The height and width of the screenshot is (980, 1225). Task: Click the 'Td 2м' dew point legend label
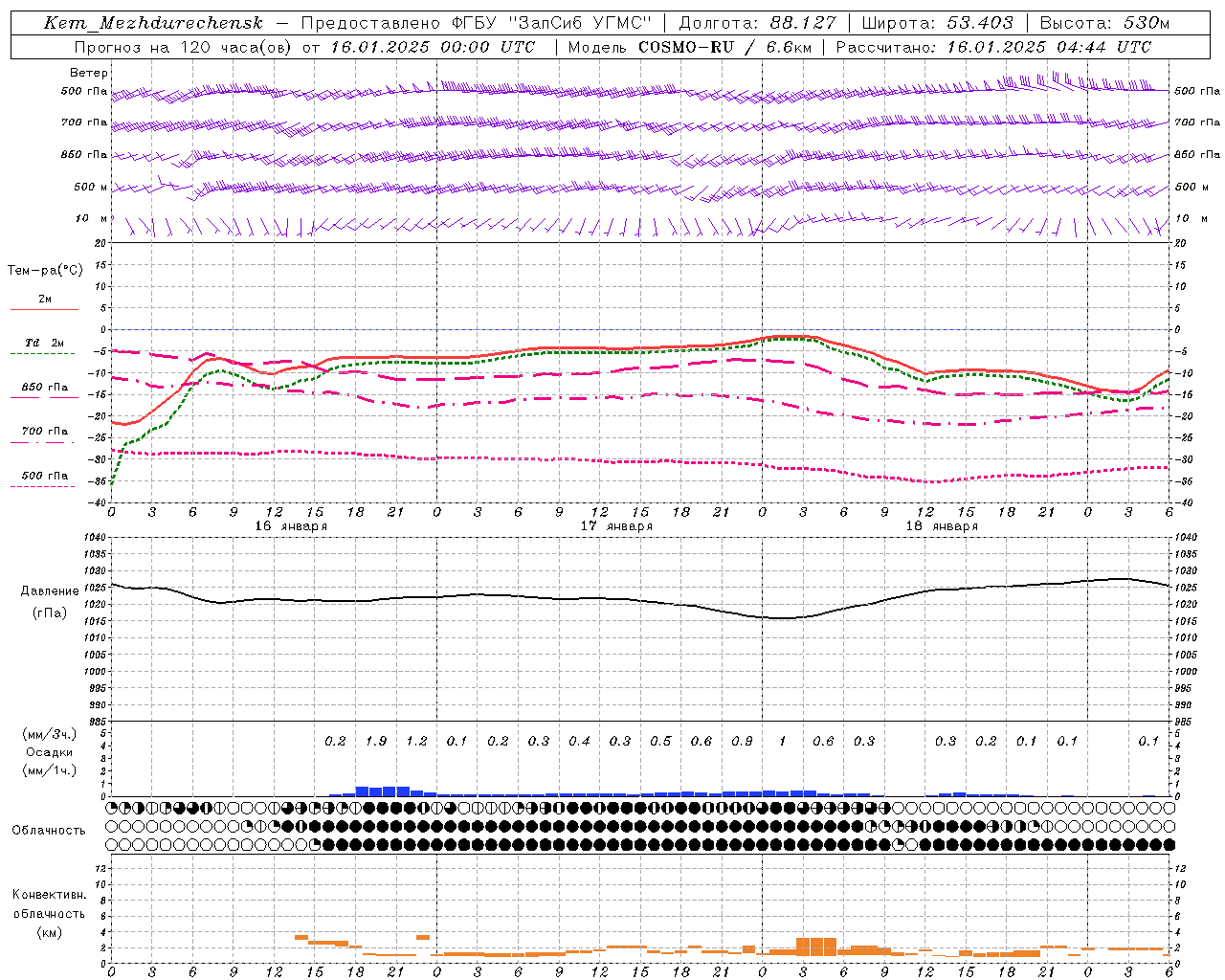pyautogui.click(x=44, y=343)
